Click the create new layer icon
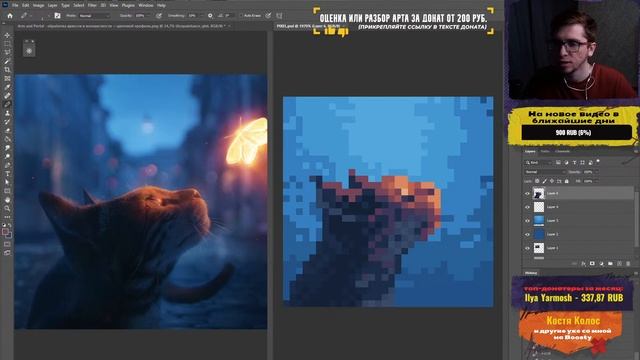 (x=619, y=263)
